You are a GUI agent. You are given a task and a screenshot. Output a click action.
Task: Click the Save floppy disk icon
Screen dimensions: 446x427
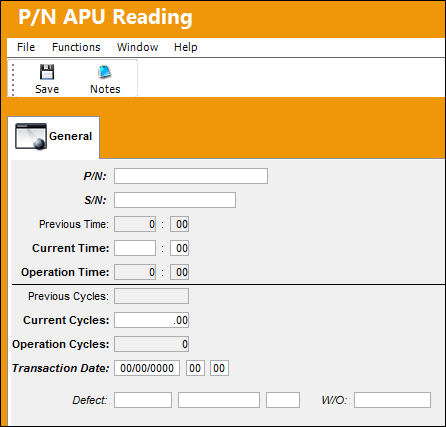pyautogui.click(x=47, y=71)
